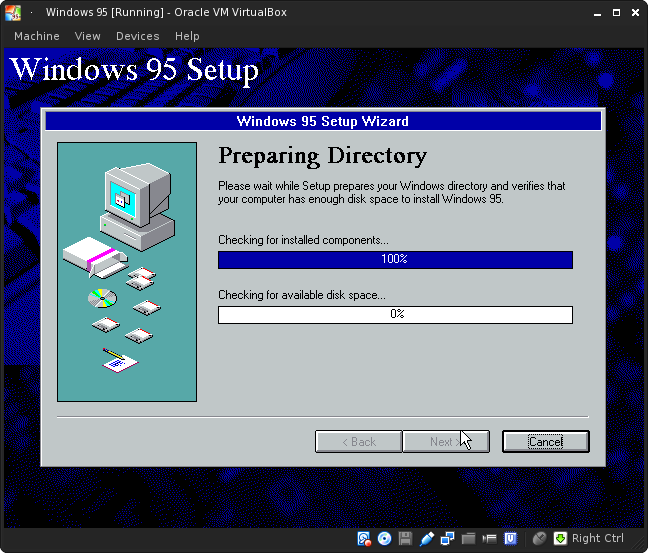The height and width of the screenshot is (553, 648).
Task: Click the Preparing Directory heading
Action: click(x=322, y=156)
